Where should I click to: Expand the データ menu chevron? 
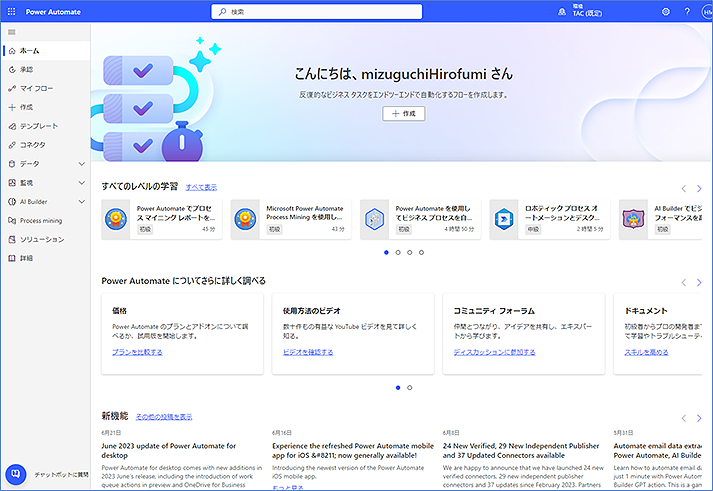[x=82, y=164]
